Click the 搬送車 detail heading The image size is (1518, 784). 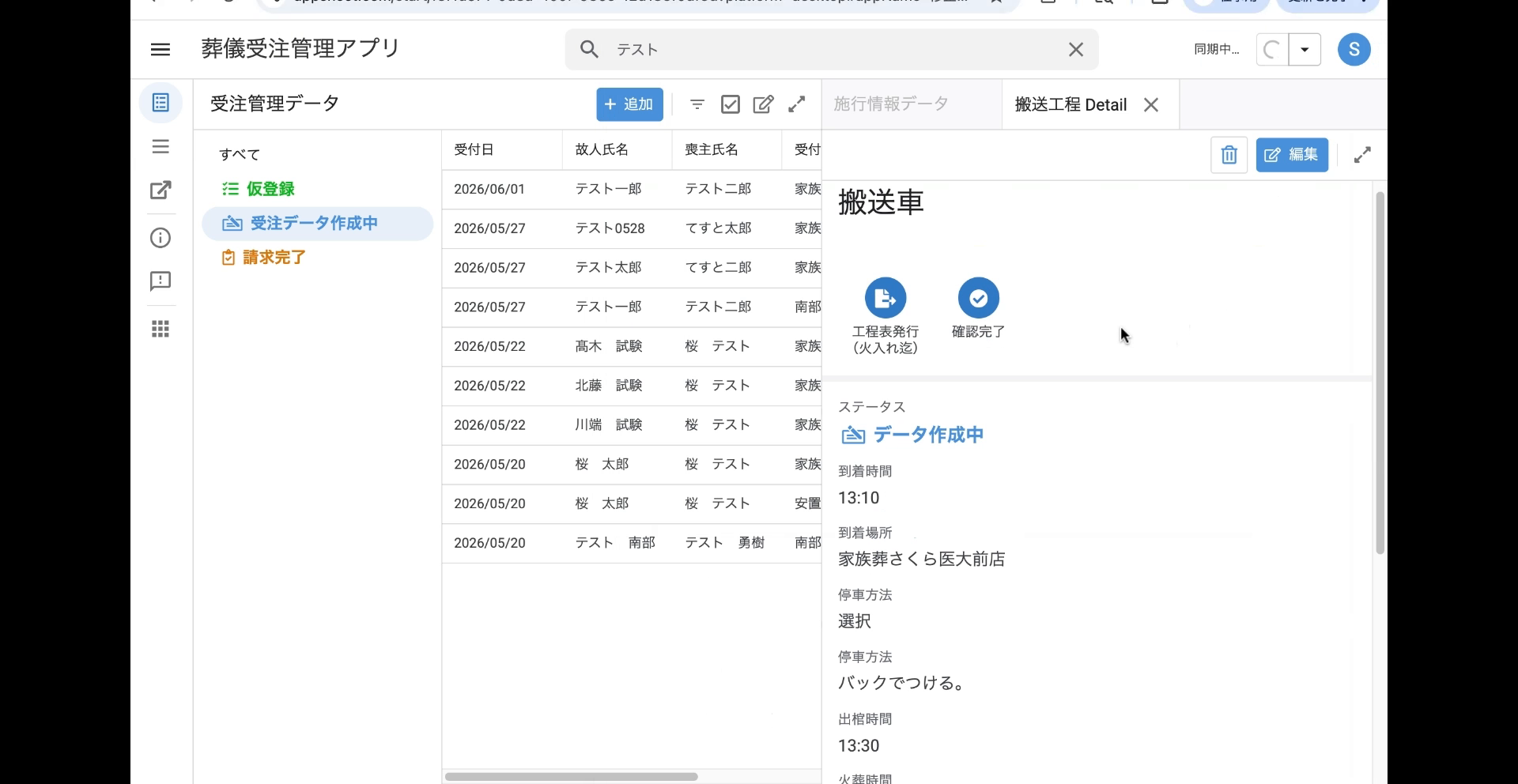click(x=881, y=202)
